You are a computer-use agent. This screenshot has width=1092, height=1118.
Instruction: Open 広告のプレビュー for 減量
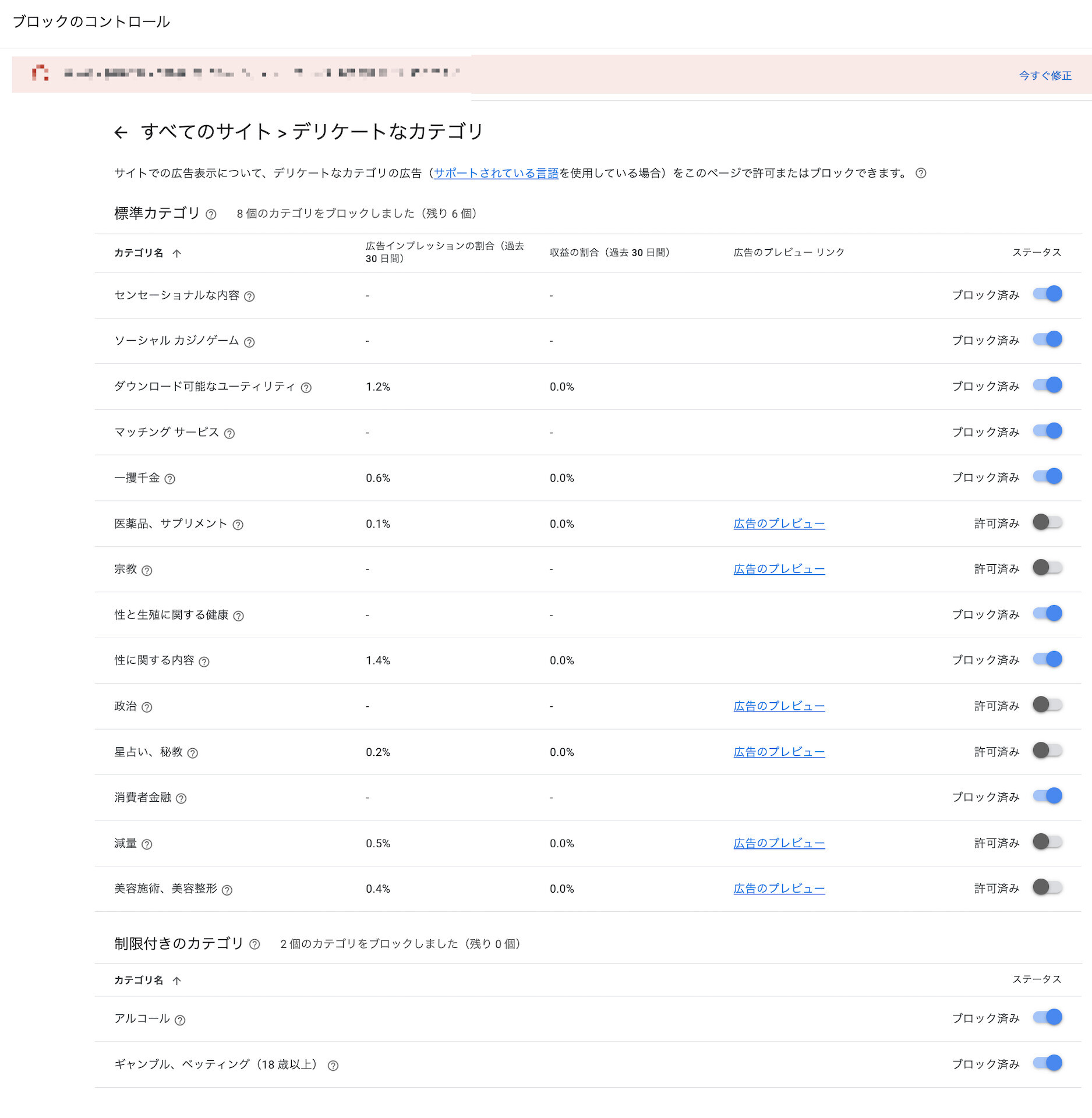779,843
